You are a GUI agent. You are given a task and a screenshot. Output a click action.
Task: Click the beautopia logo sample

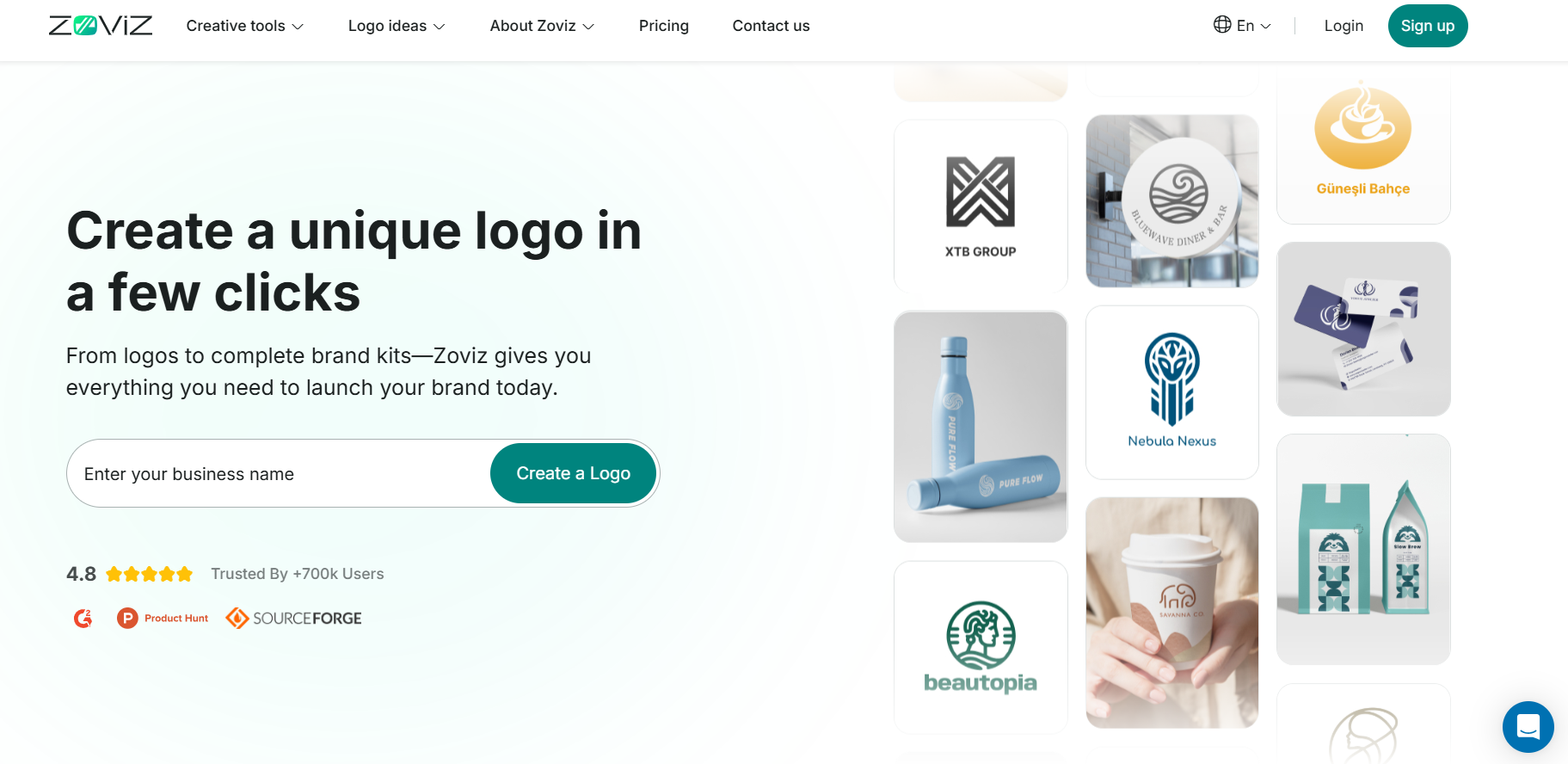(981, 647)
